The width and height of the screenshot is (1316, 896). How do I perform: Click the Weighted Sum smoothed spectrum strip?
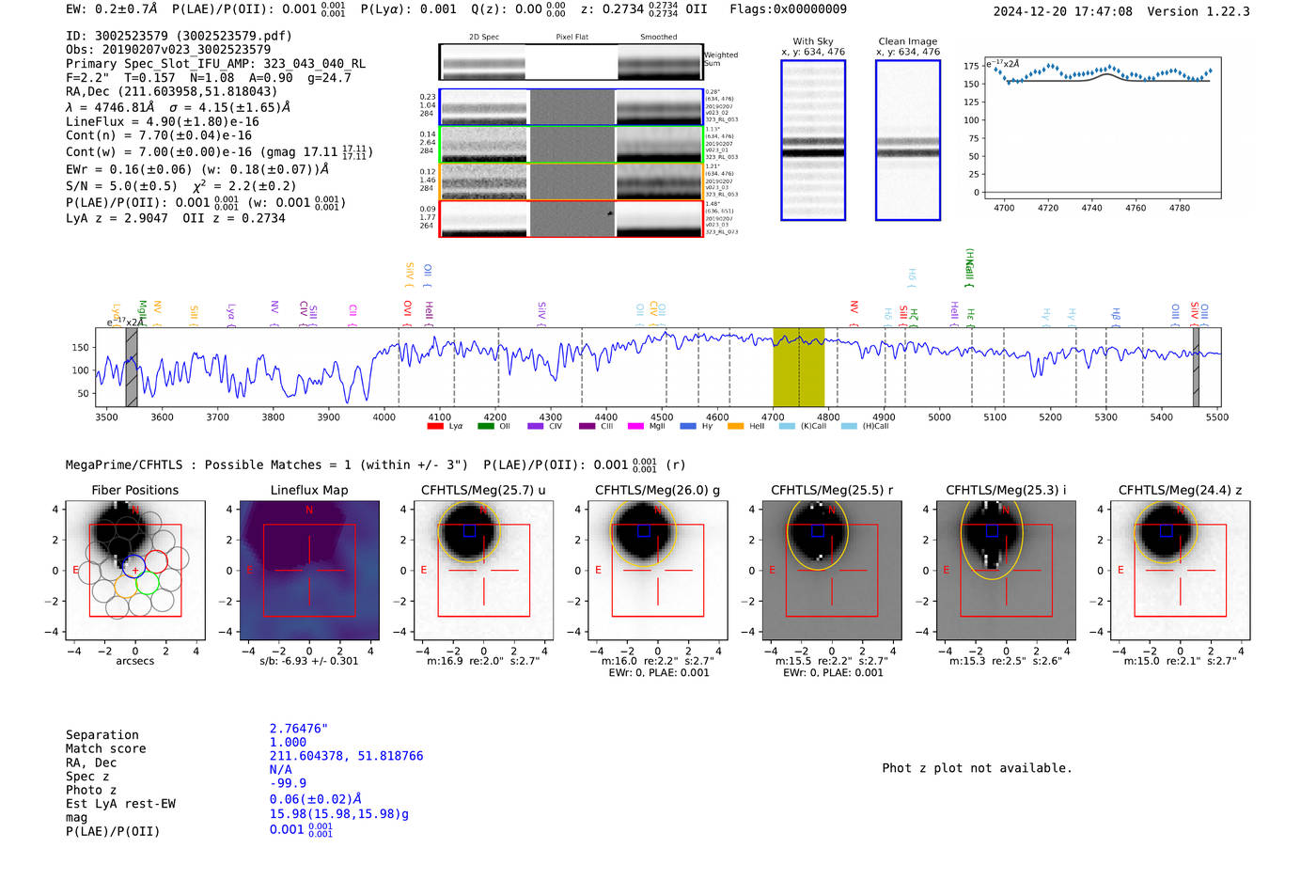click(x=659, y=62)
